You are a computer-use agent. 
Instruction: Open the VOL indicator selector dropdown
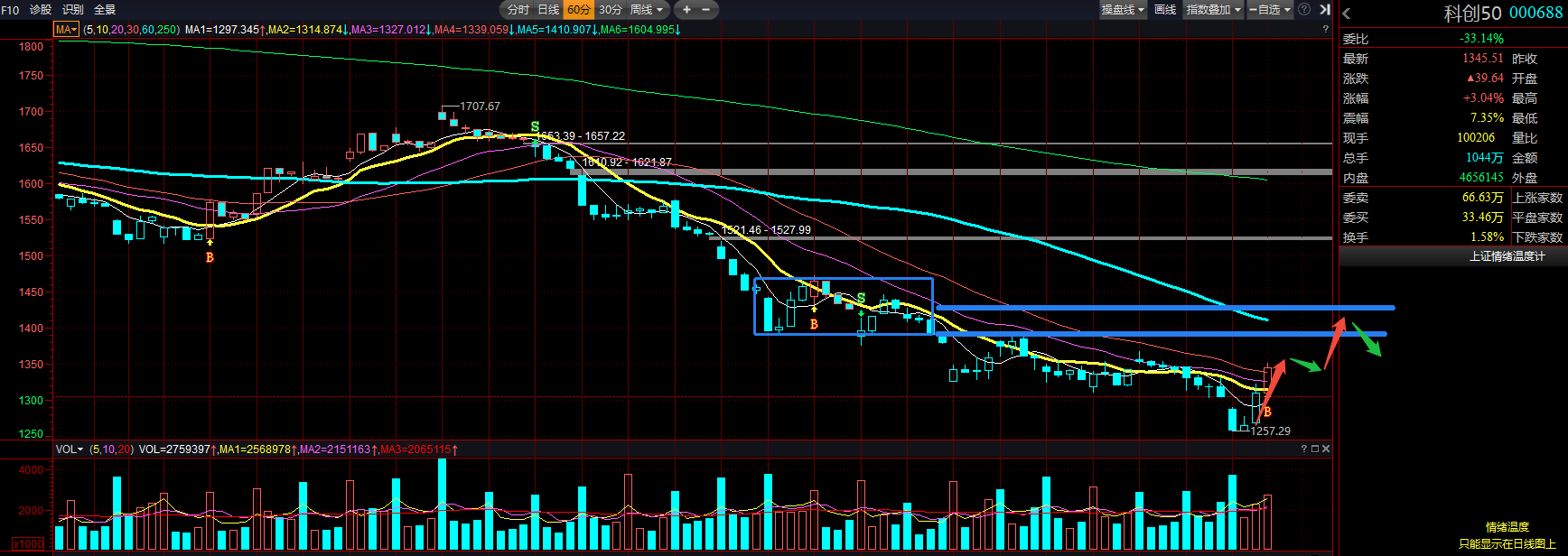pos(70,449)
